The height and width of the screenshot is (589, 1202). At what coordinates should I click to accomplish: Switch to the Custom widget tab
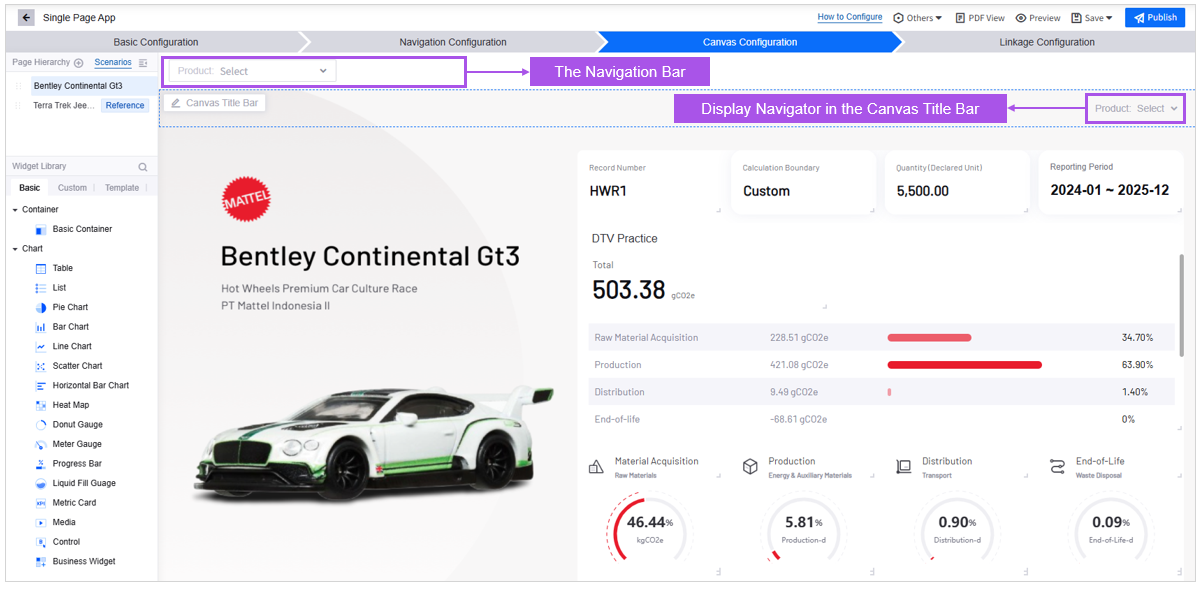pos(72,188)
